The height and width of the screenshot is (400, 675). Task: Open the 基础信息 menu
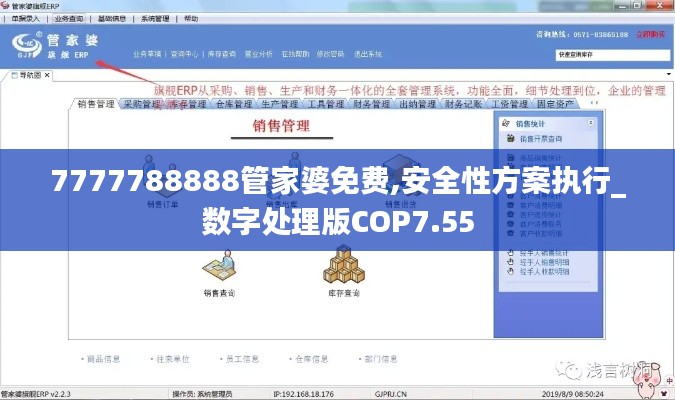point(112,19)
